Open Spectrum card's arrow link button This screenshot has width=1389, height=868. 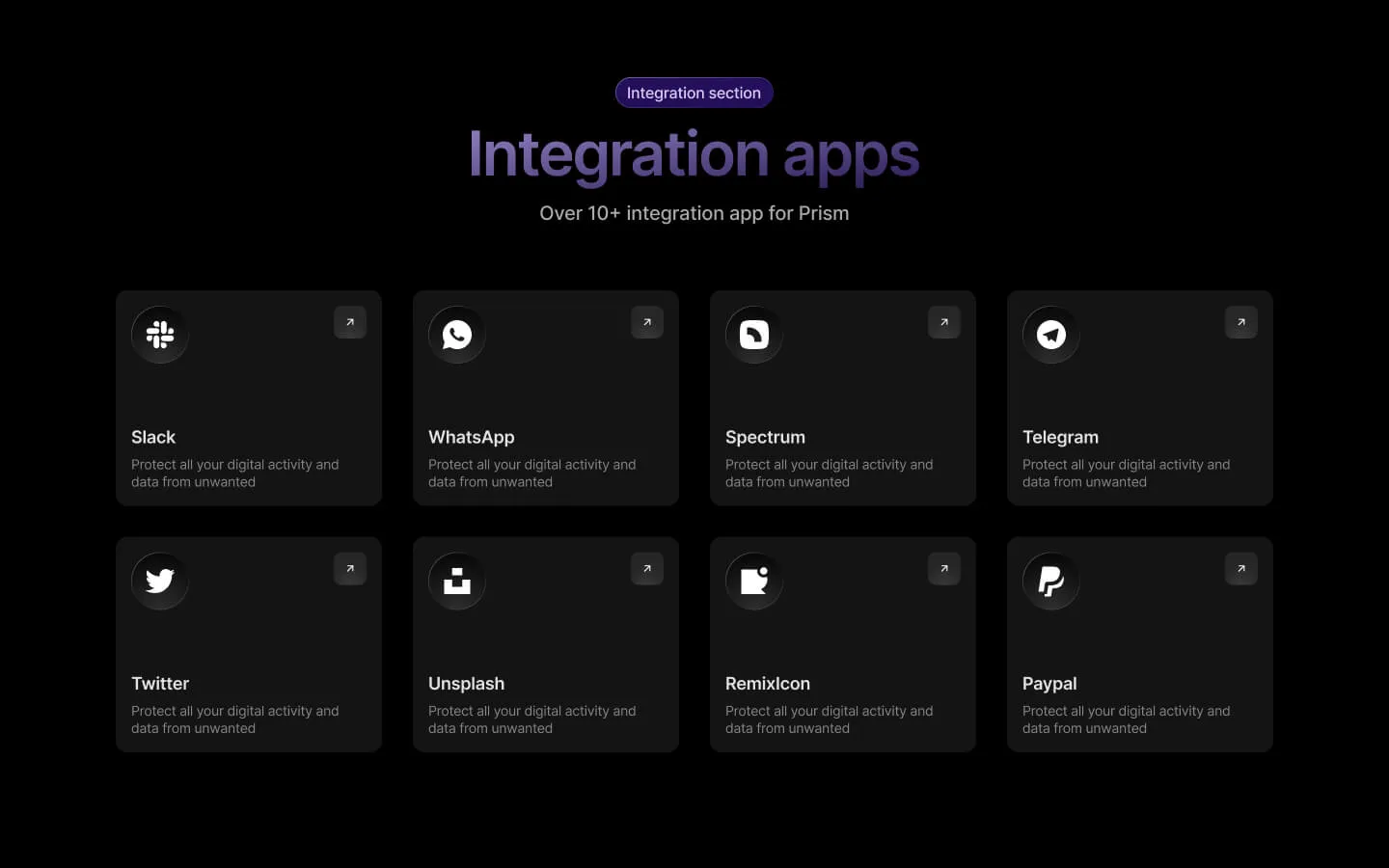(x=944, y=322)
